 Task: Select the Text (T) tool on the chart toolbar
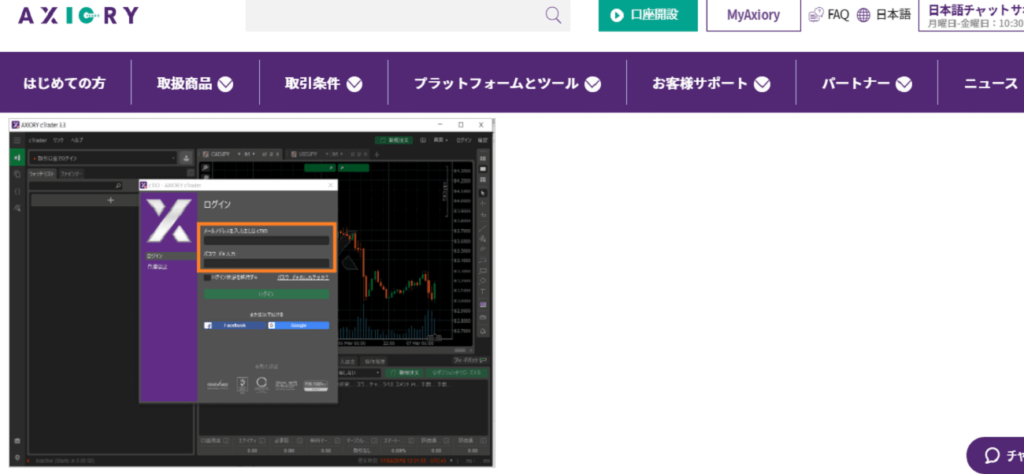point(483,291)
